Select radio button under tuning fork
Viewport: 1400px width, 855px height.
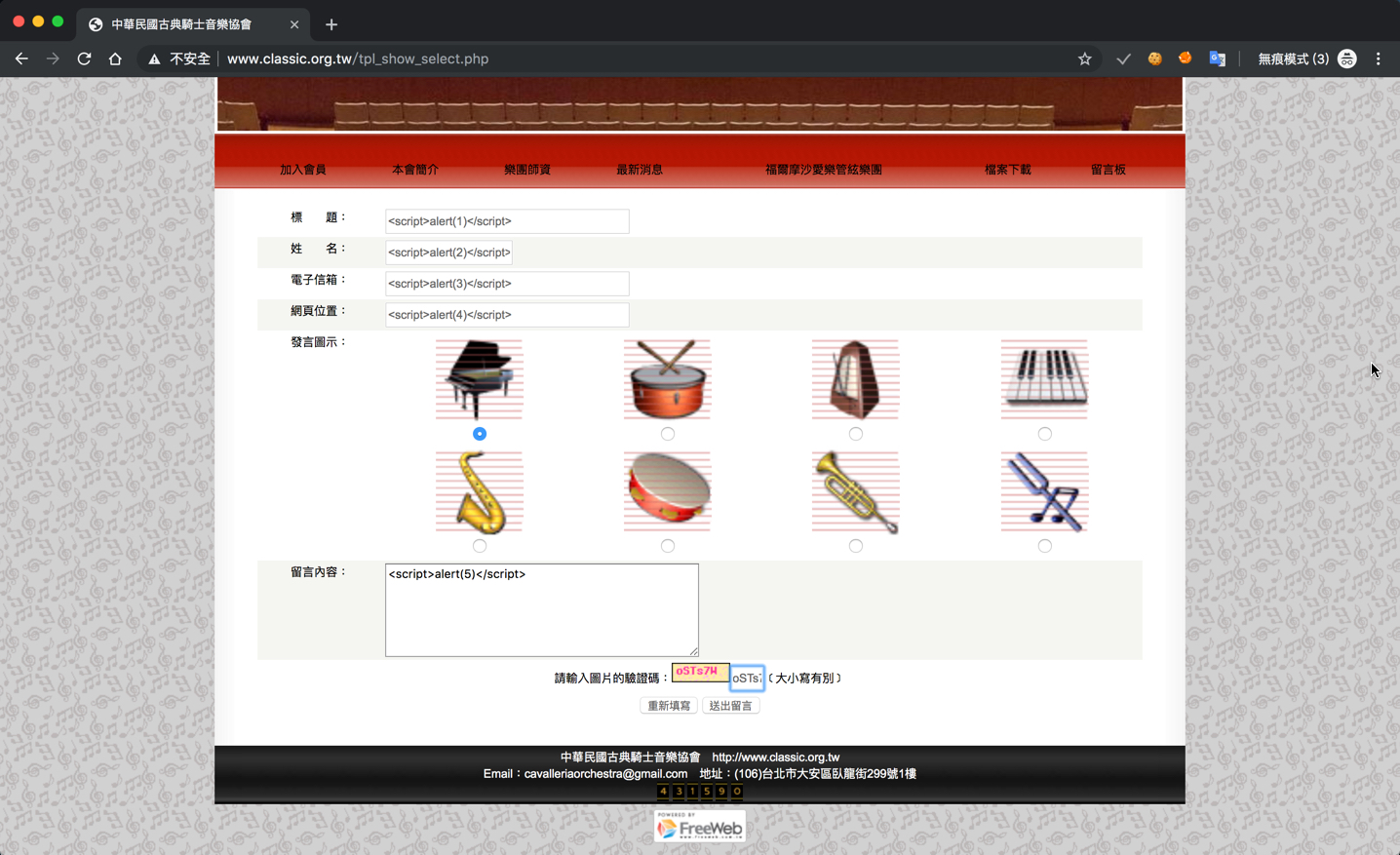(x=1045, y=546)
